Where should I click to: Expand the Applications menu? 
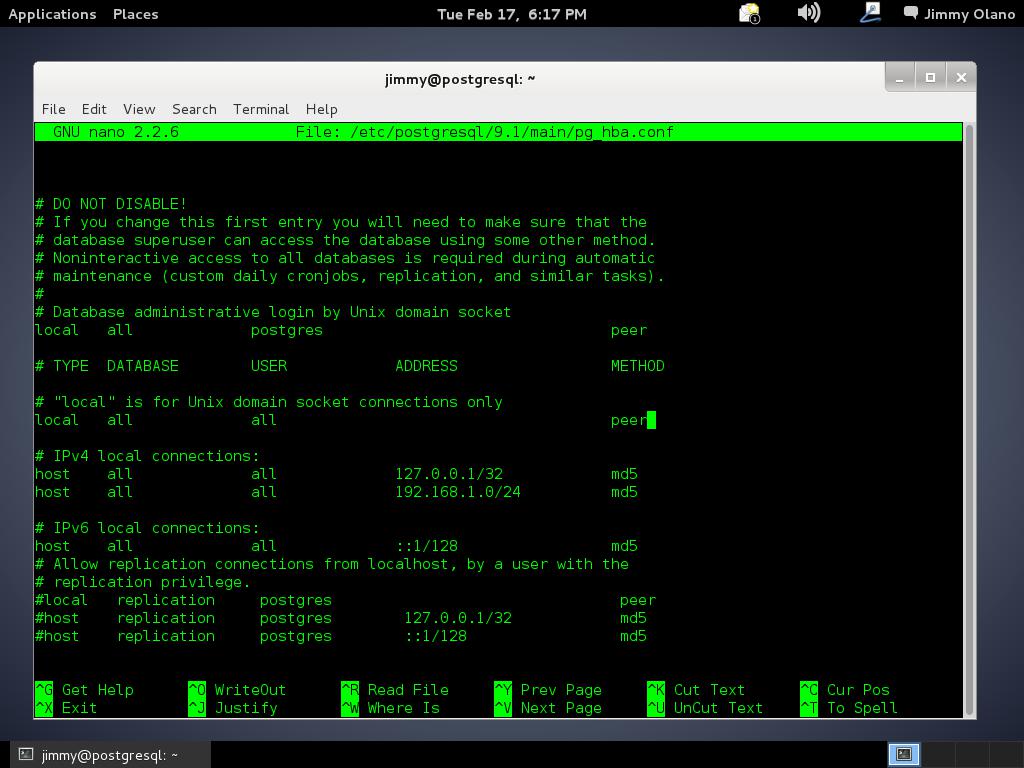pos(52,14)
